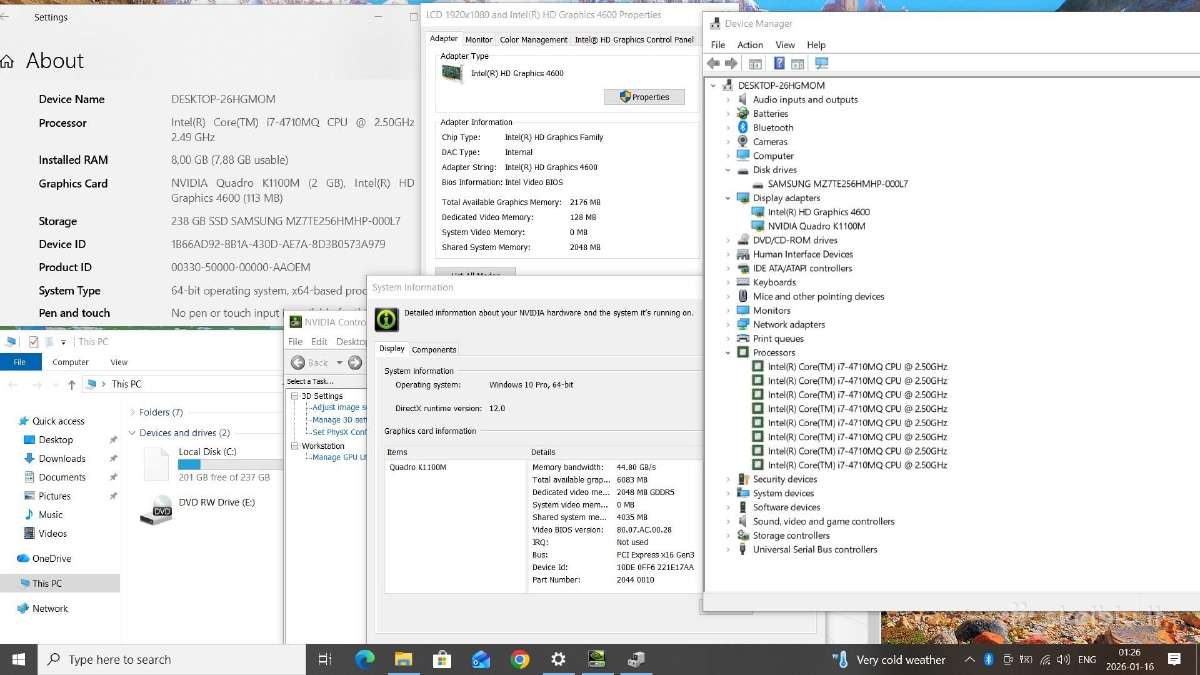Click the Back arrow in Device Manager toolbar

click(x=713, y=63)
